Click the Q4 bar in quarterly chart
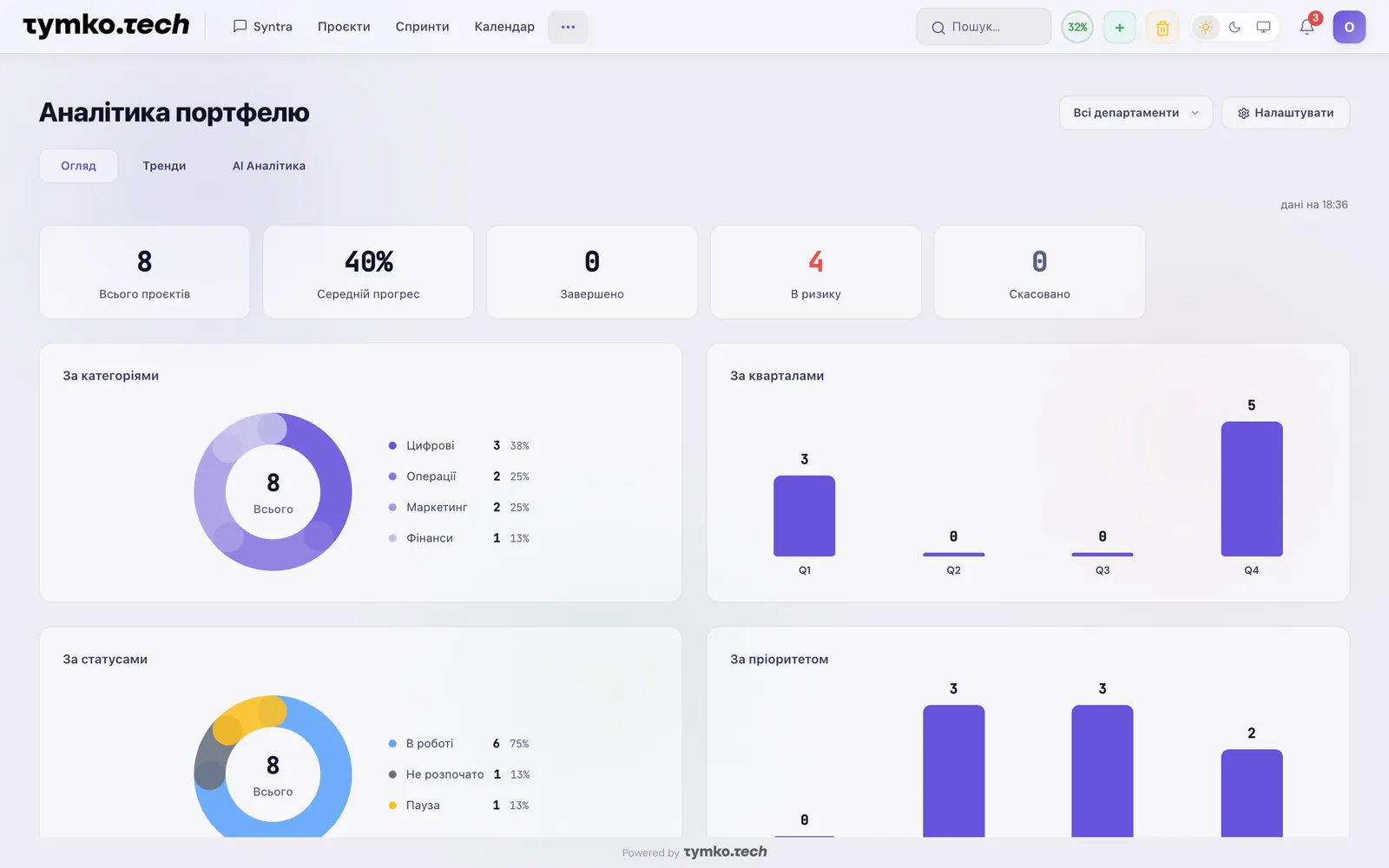 pyautogui.click(x=1252, y=489)
